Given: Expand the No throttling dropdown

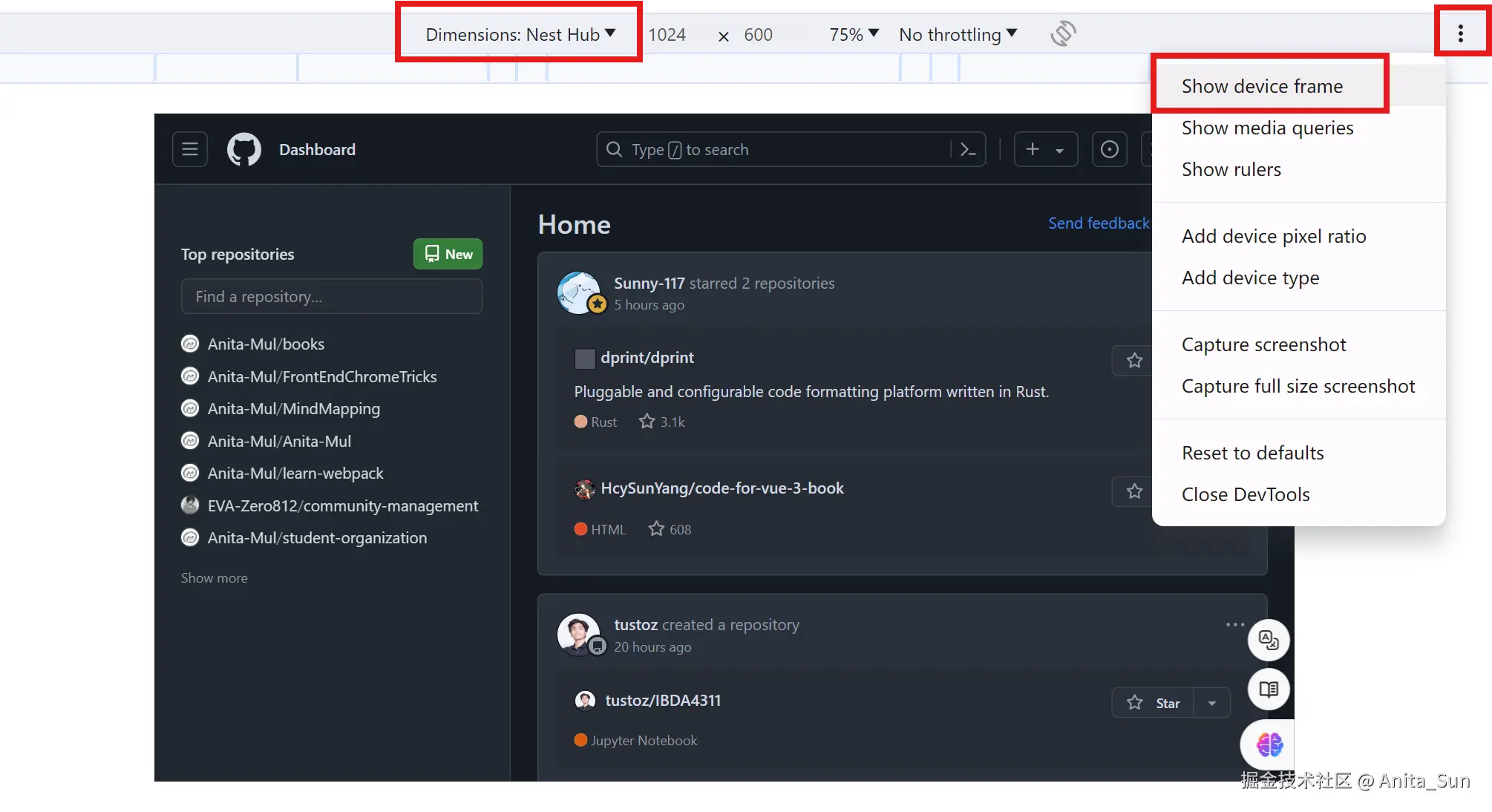Looking at the screenshot, I should pyautogui.click(x=958, y=34).
